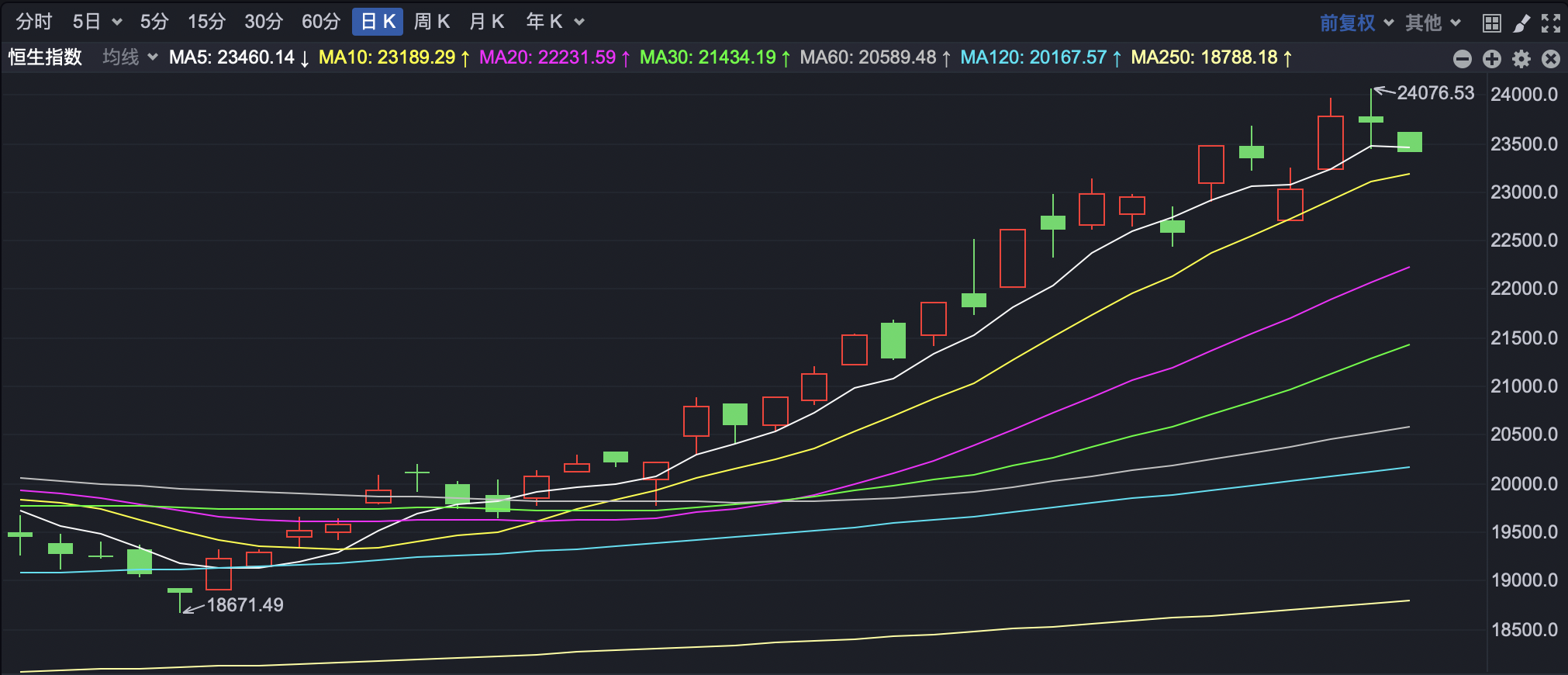The image size is (1568, 675).
Task: Open the 5日 period dropdown
Action: (97, 22)
